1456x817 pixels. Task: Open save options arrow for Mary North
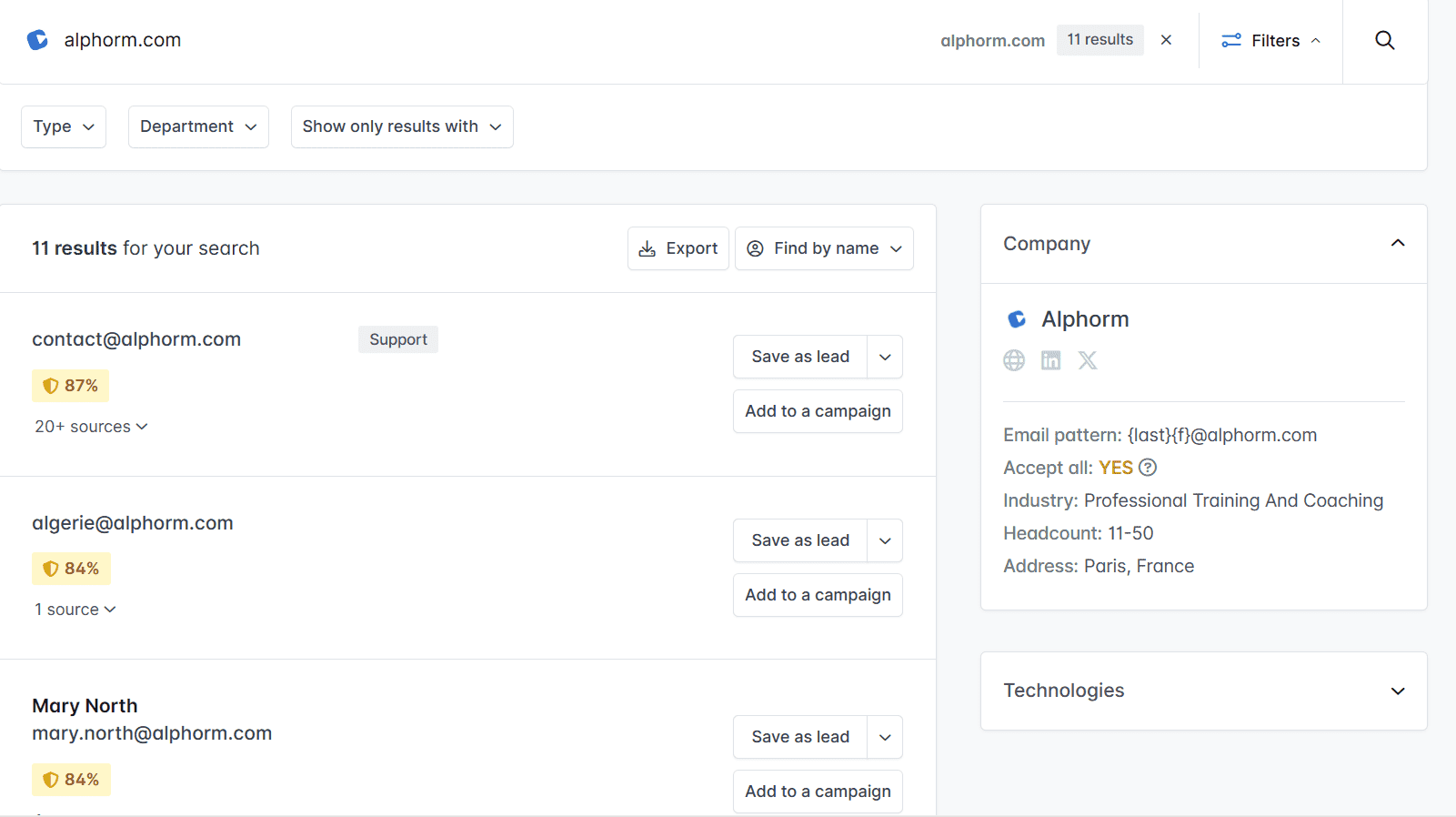885,737
